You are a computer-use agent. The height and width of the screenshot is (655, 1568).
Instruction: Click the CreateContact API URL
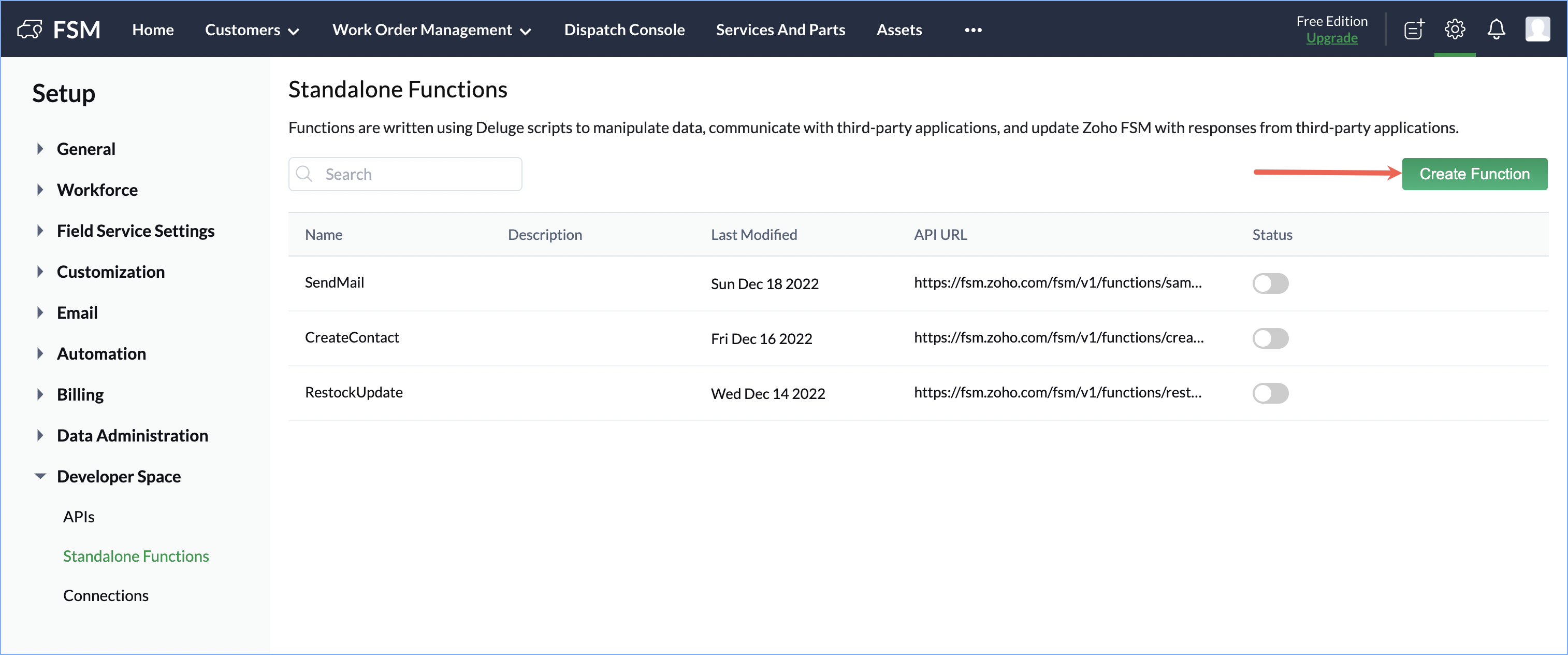point(1058,337)
